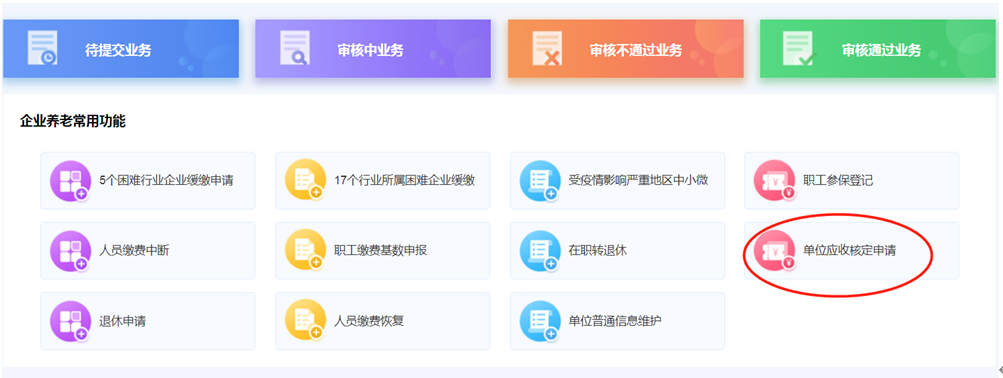Image resolution: width=1003 pixels, height=378 pixels.
Task: Select the 职工参保登记 text label
Action: pyautogui.click(x=838, y=180)
